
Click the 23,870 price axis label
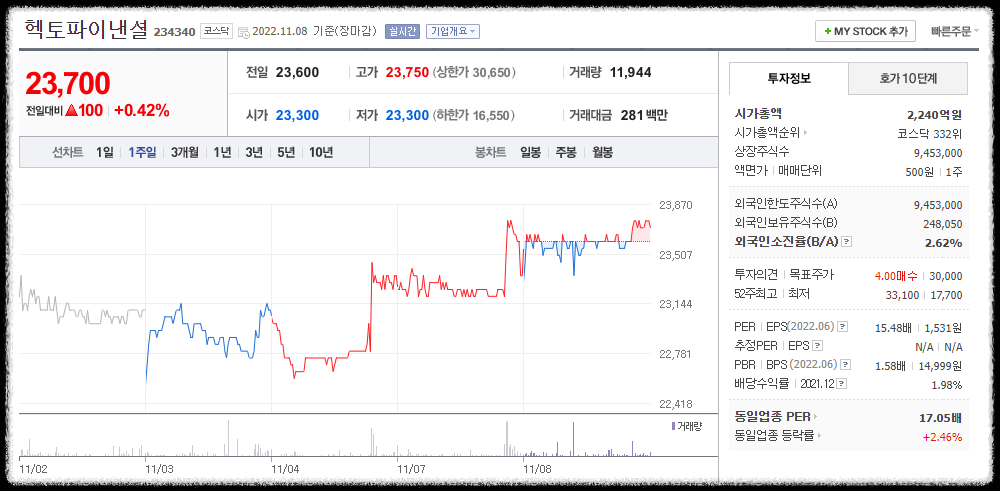tap(675, 205)
